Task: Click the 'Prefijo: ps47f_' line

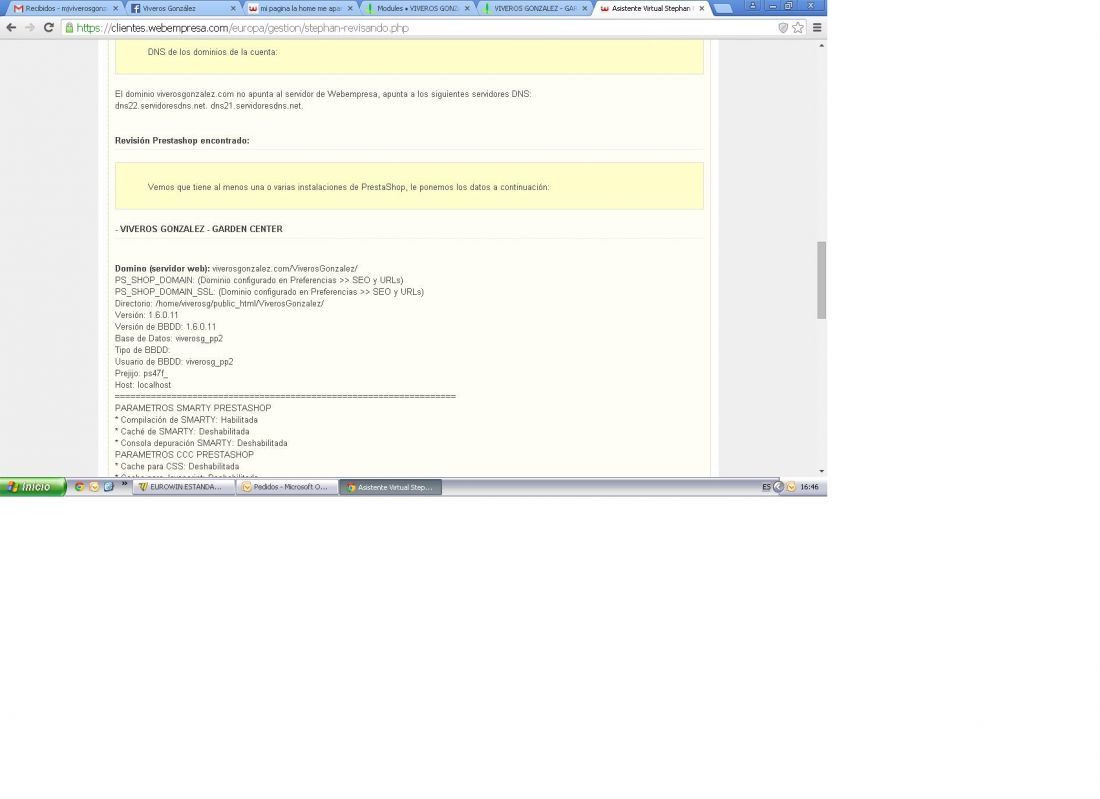Action: (x=142, y=374)
